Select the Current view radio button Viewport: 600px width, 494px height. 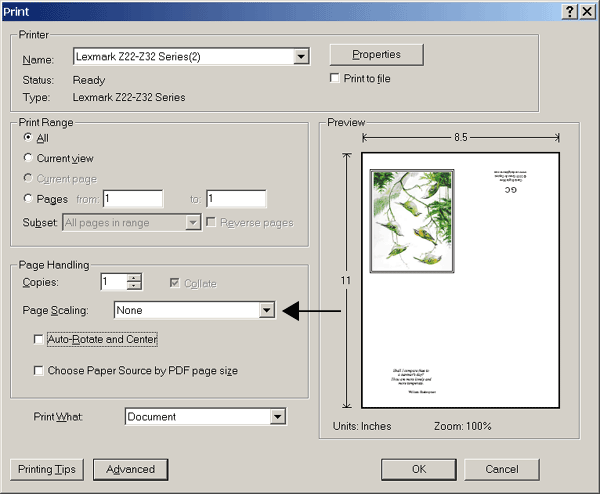tap(28, 158)
